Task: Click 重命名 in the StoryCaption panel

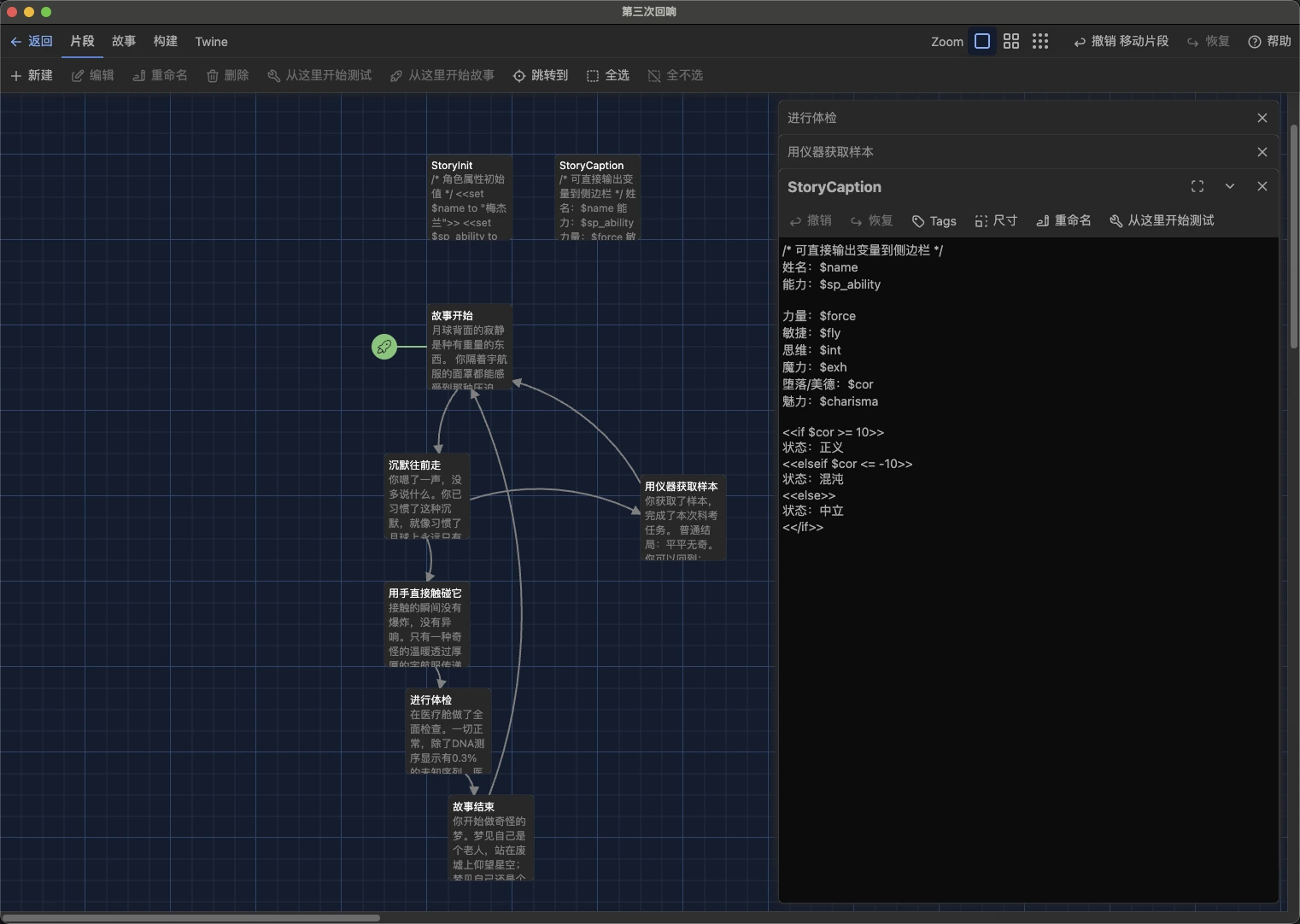Action: pos(1063,221)
